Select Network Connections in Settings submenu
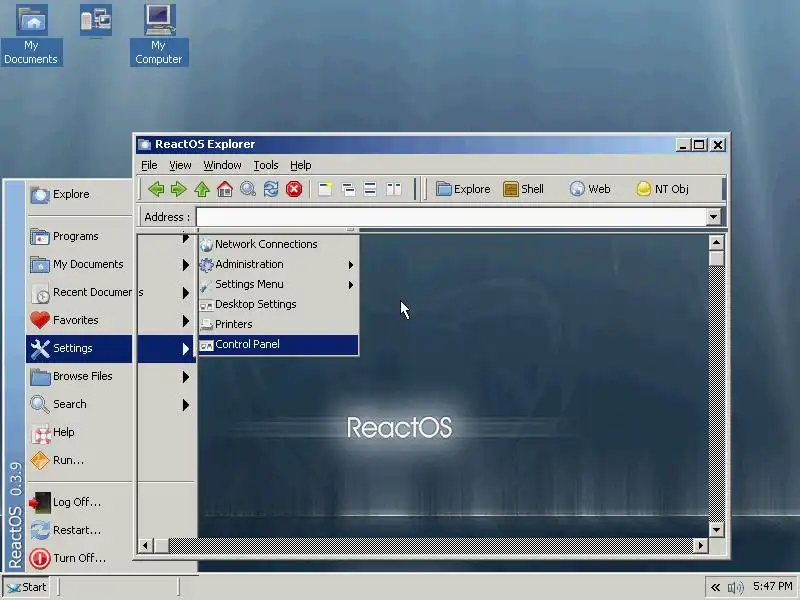 [x=279, y=244]
